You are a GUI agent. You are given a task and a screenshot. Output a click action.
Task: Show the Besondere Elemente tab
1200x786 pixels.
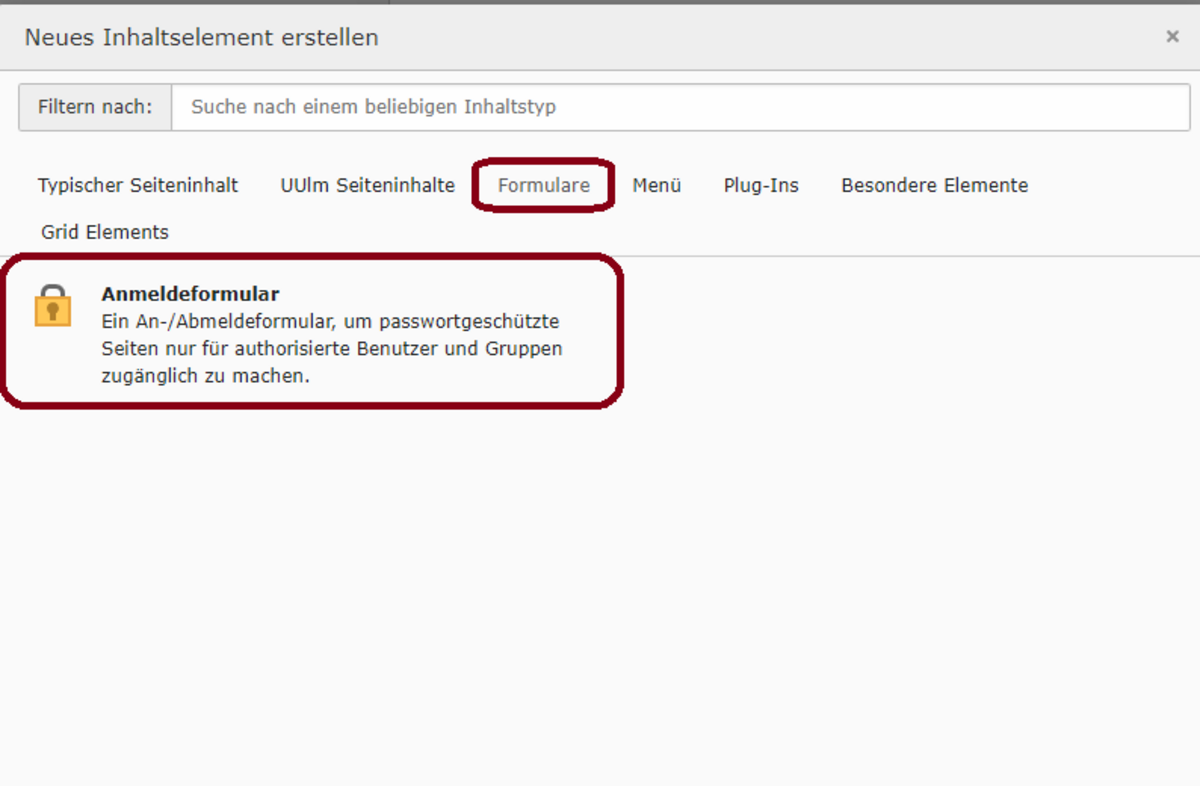coord(935,185)
